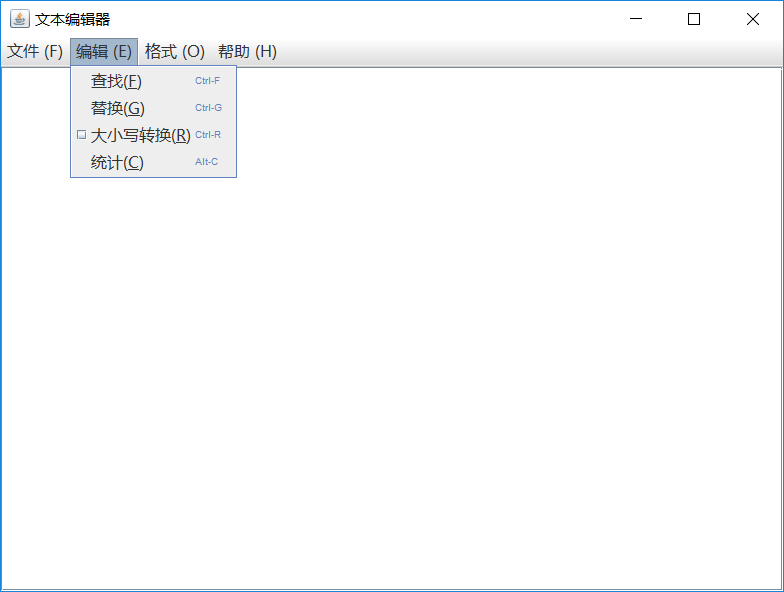Close the 文本编辑器 window
The width and height of the screenshot is (784, 592).
point(752,19)
